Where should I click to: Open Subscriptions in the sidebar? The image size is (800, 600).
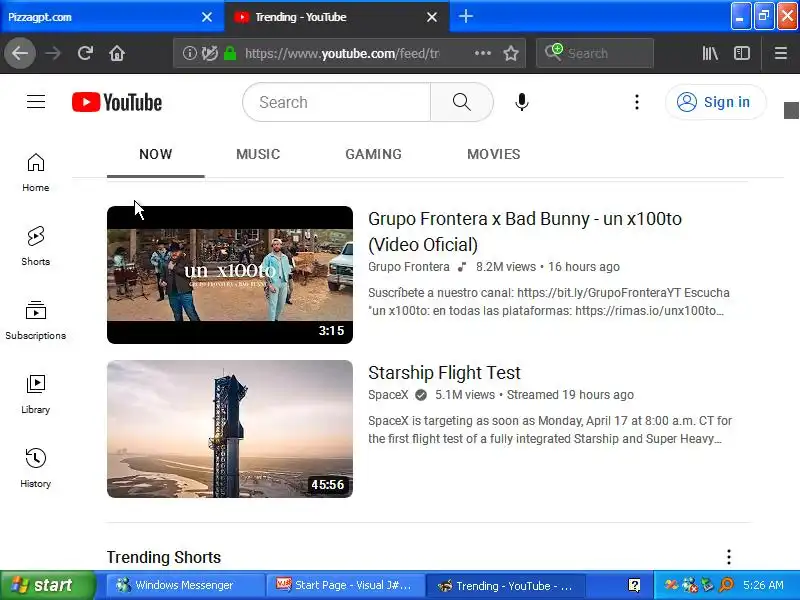coord(36,320)
